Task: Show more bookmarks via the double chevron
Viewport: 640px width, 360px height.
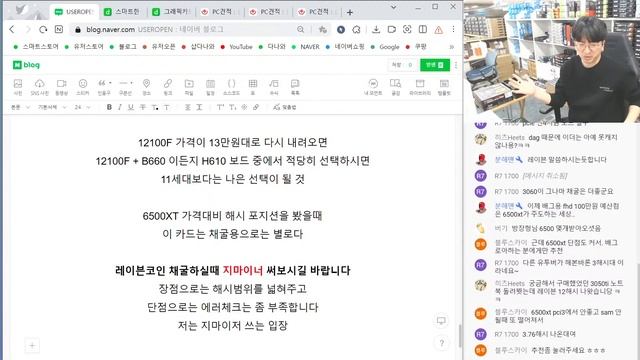Action: [452, 47]
